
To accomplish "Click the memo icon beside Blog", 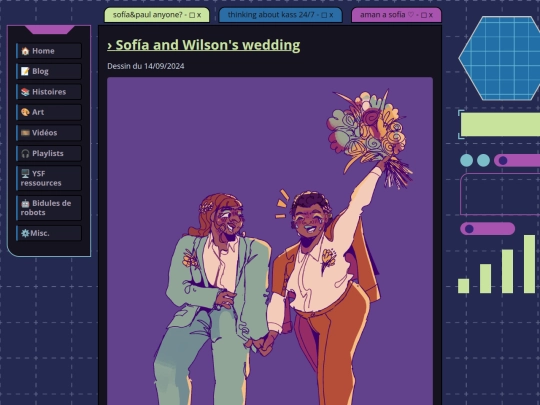I will click(25, 71).
